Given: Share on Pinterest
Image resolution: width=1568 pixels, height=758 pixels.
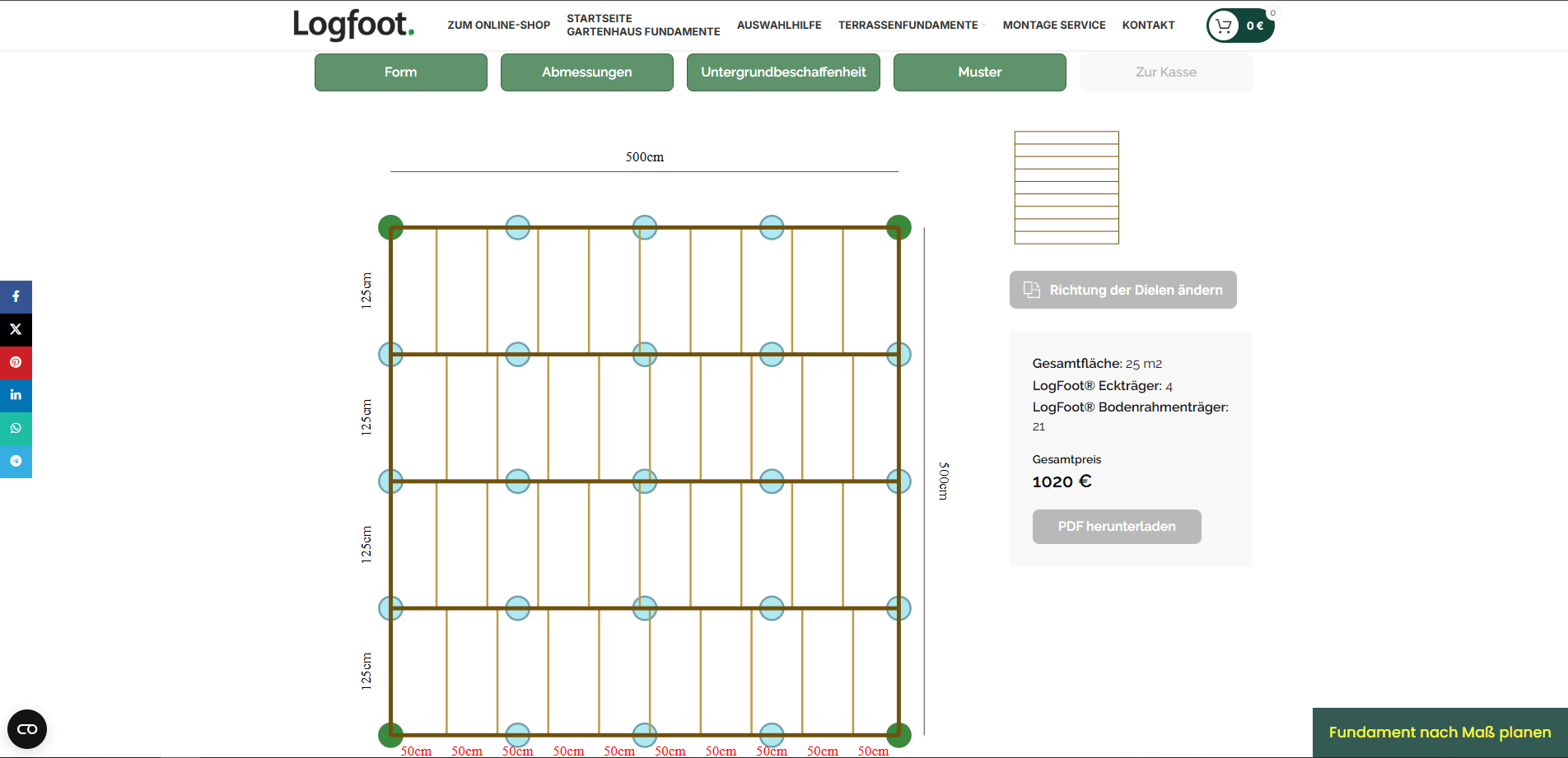Looking at the screenshot, I should [16, 362].
